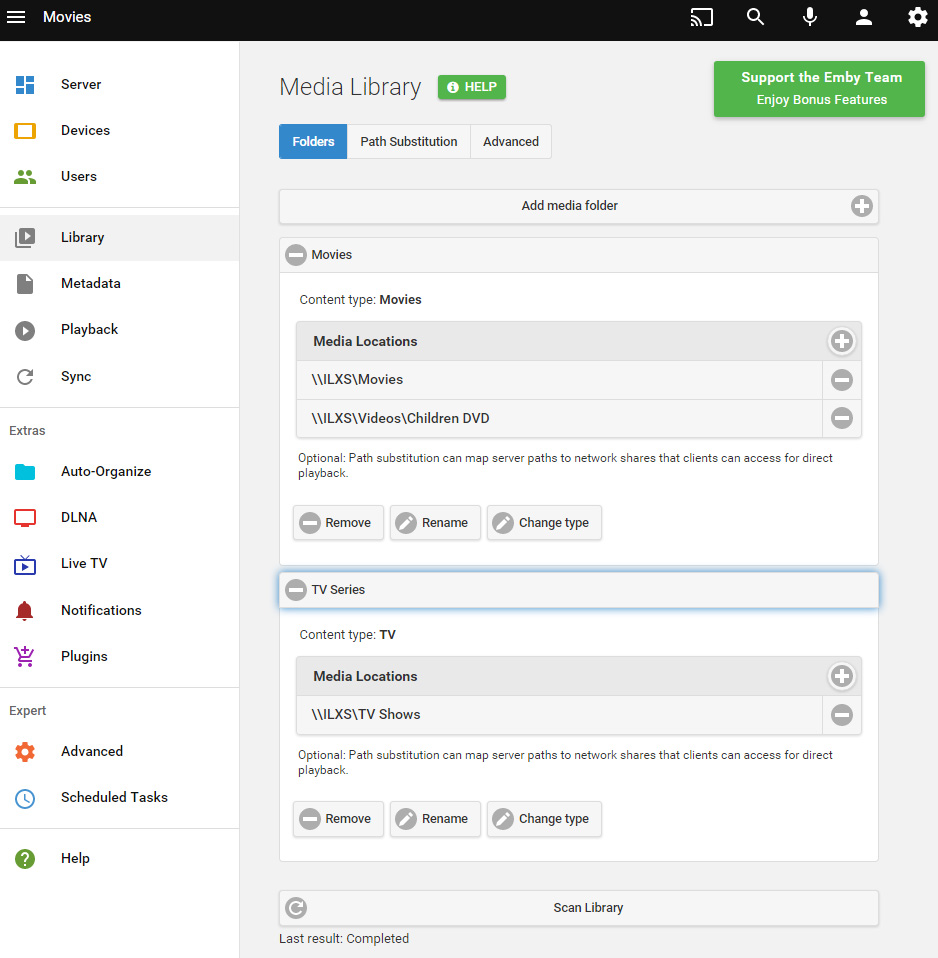Viewport: 938px width, 958px height.
Task: Remove the \\ILXS\TV Shows location
Action: [842, 715]
